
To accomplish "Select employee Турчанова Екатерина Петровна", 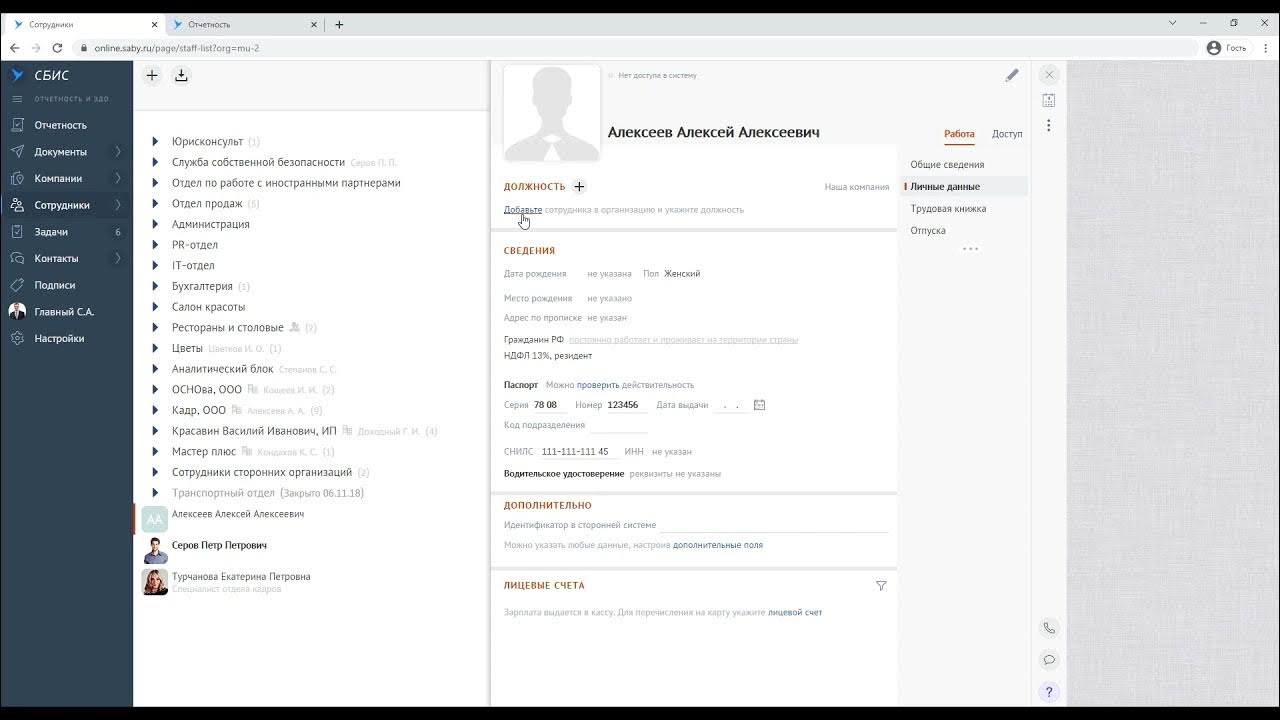I will [x=241, y=577].
